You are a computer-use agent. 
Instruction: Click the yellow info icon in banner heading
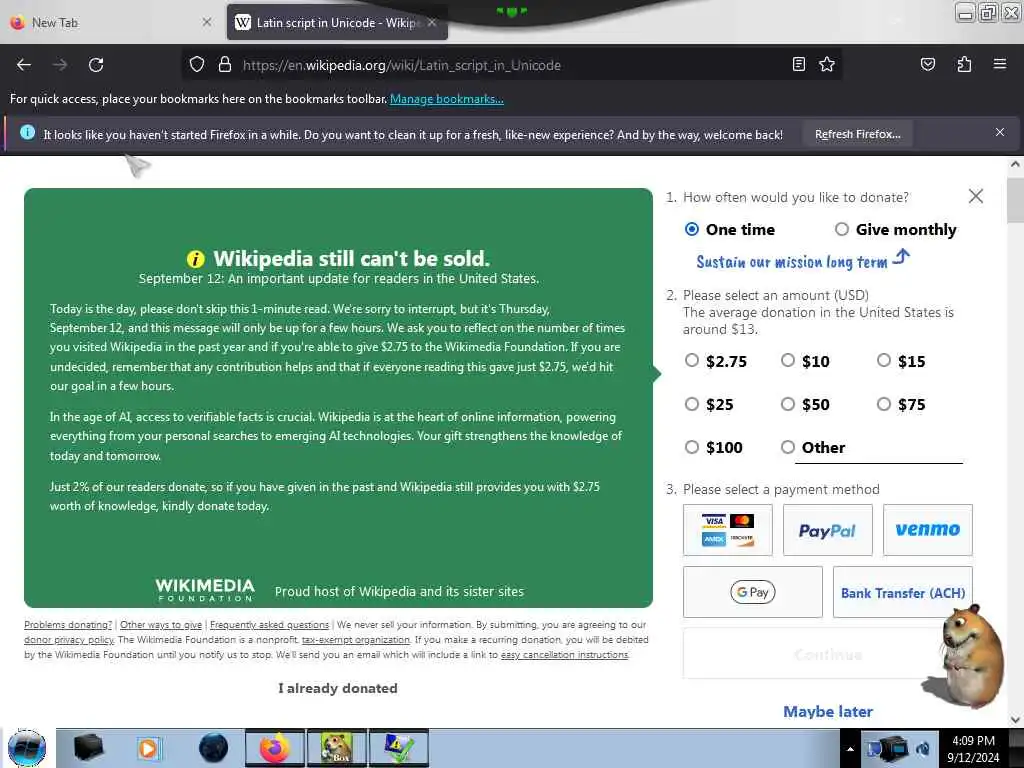point(195,259)
